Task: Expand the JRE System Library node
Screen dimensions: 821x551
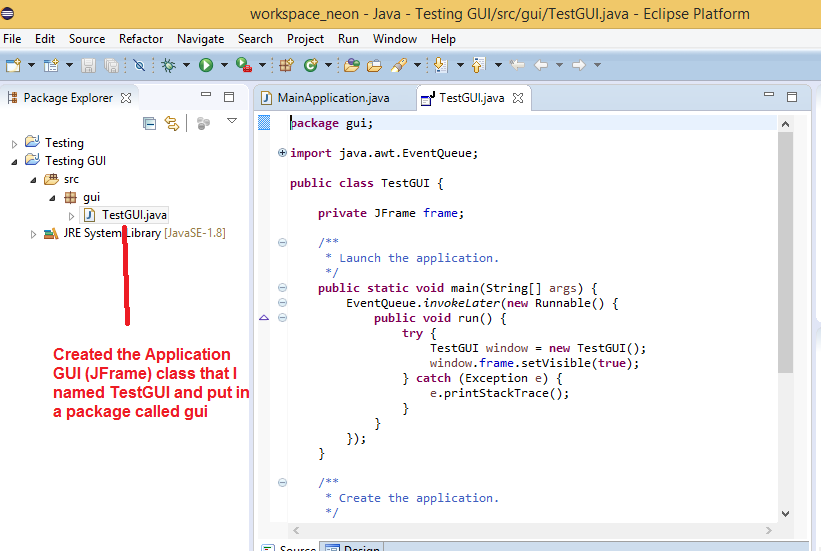Action: tap(33, 234)
